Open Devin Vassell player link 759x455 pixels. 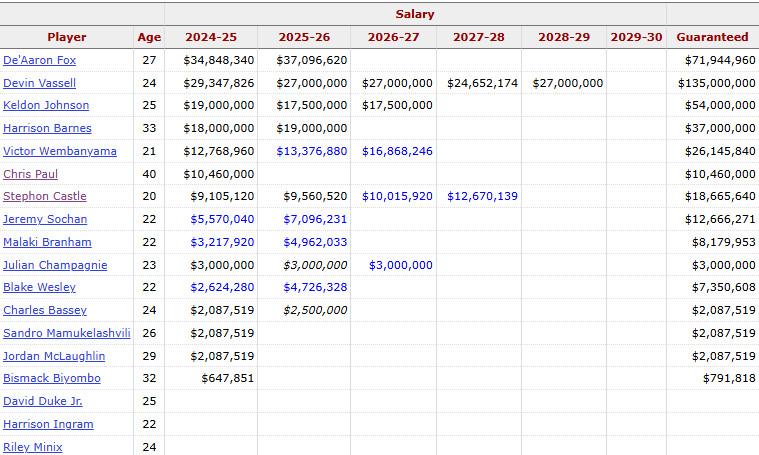39,83
